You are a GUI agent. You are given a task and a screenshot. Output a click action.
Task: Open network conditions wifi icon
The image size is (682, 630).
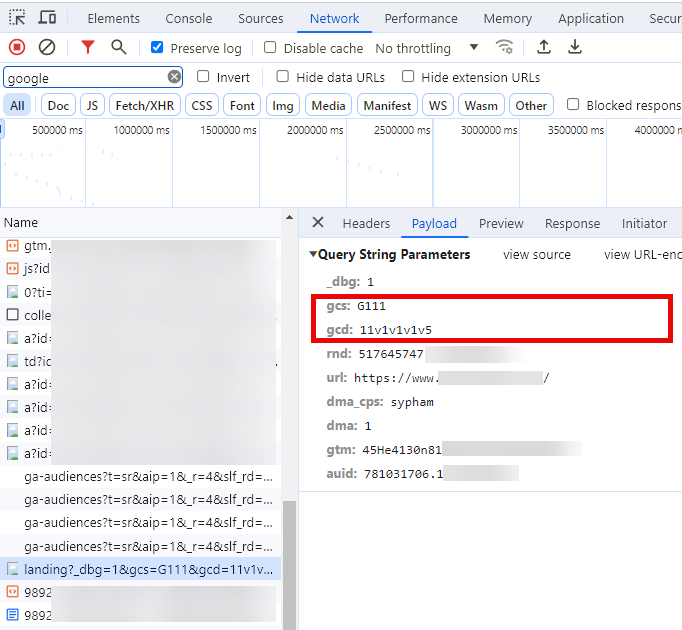pyautogui.click(x=505, y=47)
